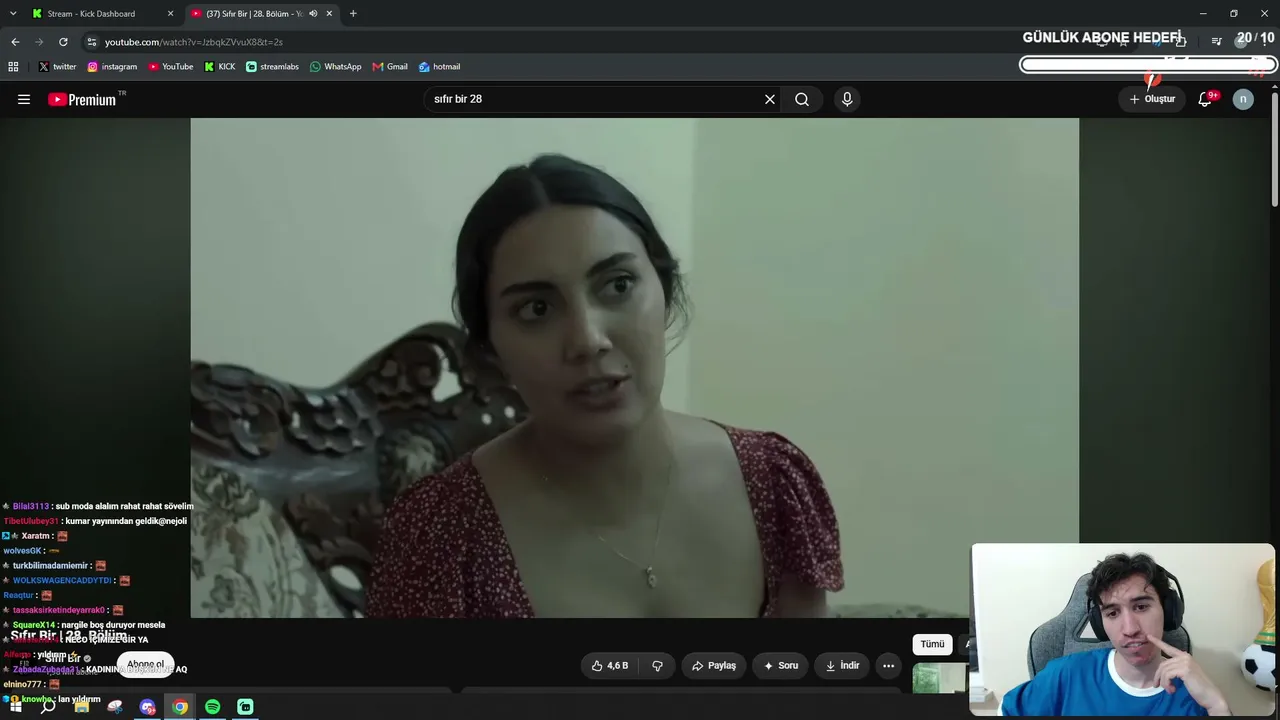The width and height of the screenshot is (1280, 720).
Task: Open the hotmail bookmark
Action: [440, 67]
